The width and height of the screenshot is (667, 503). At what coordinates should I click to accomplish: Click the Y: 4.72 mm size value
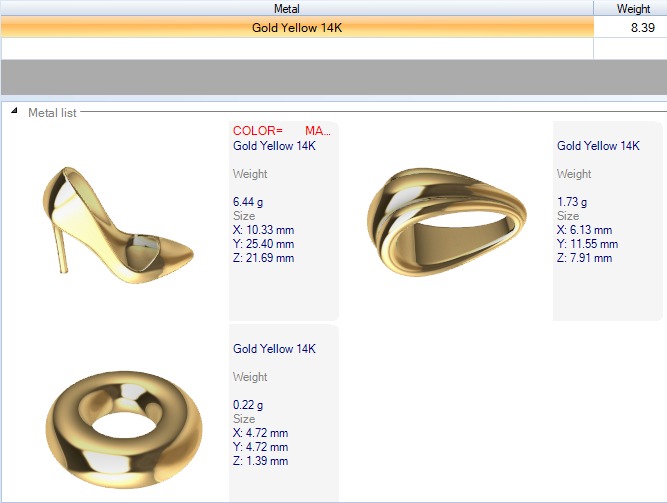point(260,447)
